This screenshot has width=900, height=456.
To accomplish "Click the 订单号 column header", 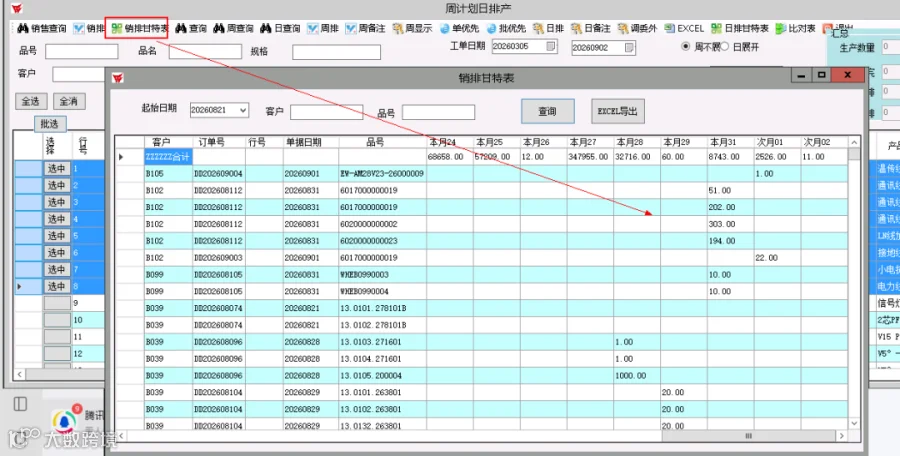I will point(219,142).
